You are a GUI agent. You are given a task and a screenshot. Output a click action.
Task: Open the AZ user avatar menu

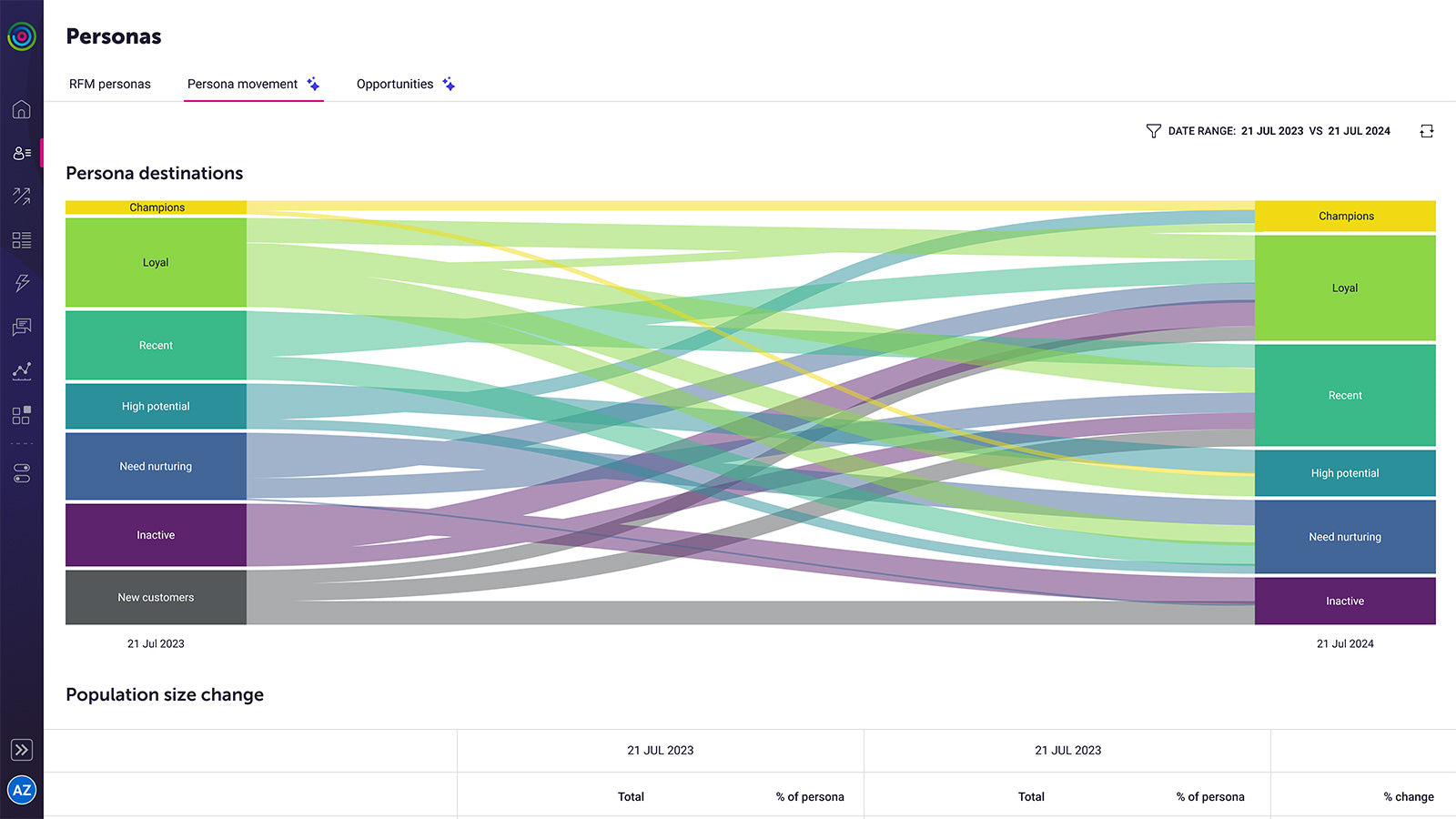click(22, 790)
